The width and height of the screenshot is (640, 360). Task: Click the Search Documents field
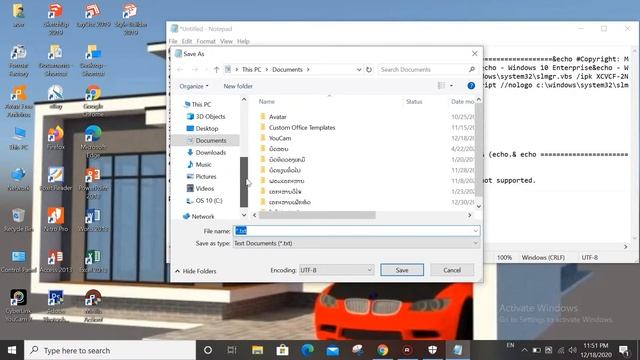(x=422, y=70)
